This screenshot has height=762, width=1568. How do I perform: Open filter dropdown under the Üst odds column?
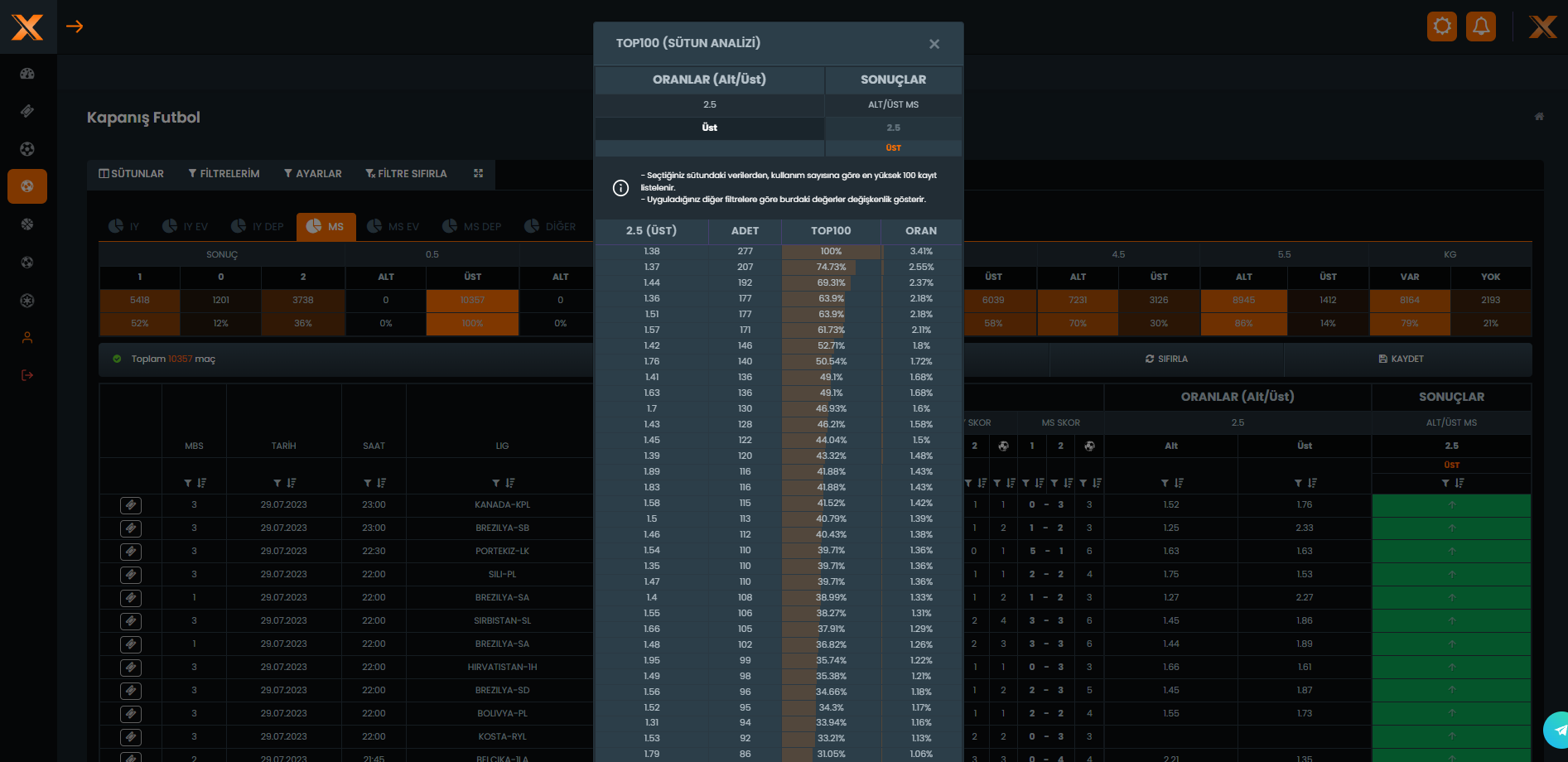[1298, 483]
